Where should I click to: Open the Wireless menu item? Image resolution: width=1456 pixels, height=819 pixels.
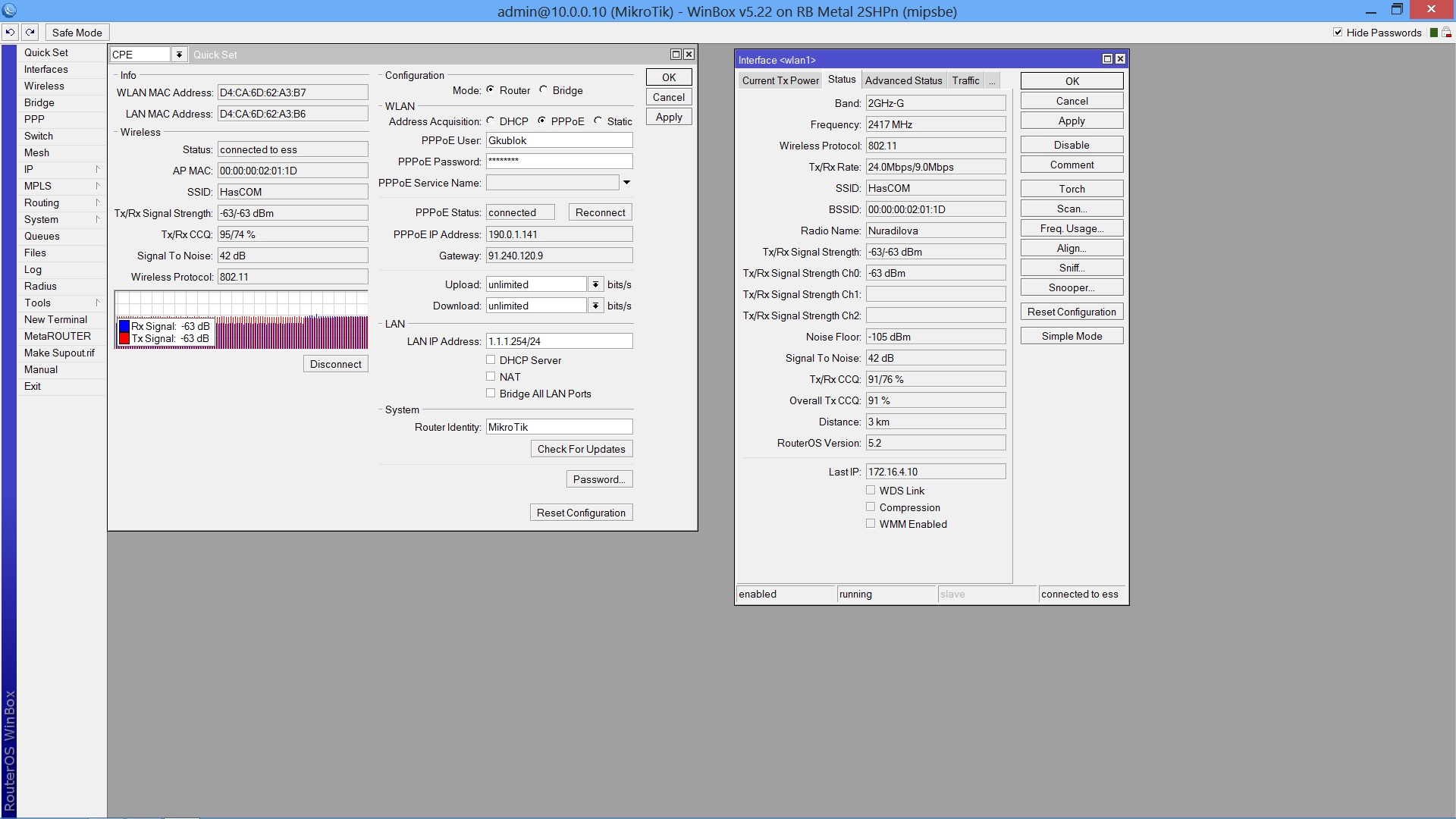tap(44, 86)
